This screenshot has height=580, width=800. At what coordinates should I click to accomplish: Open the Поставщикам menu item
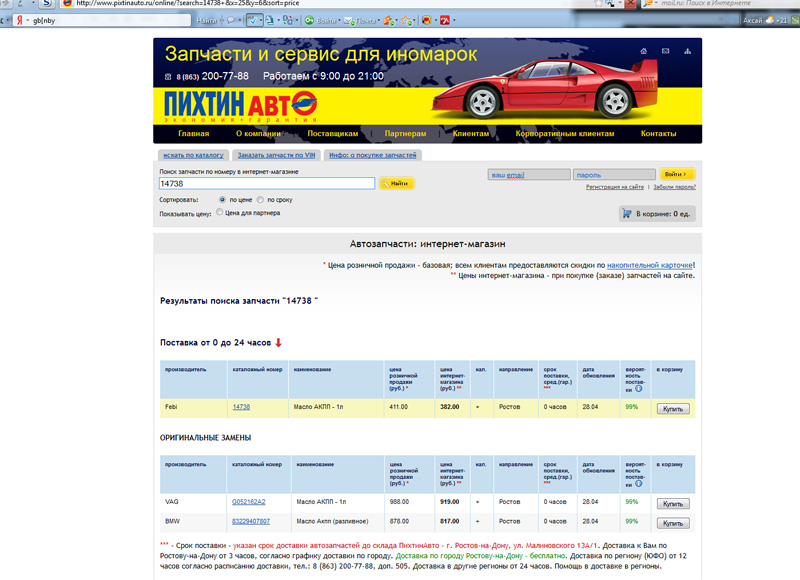point(333,134)
